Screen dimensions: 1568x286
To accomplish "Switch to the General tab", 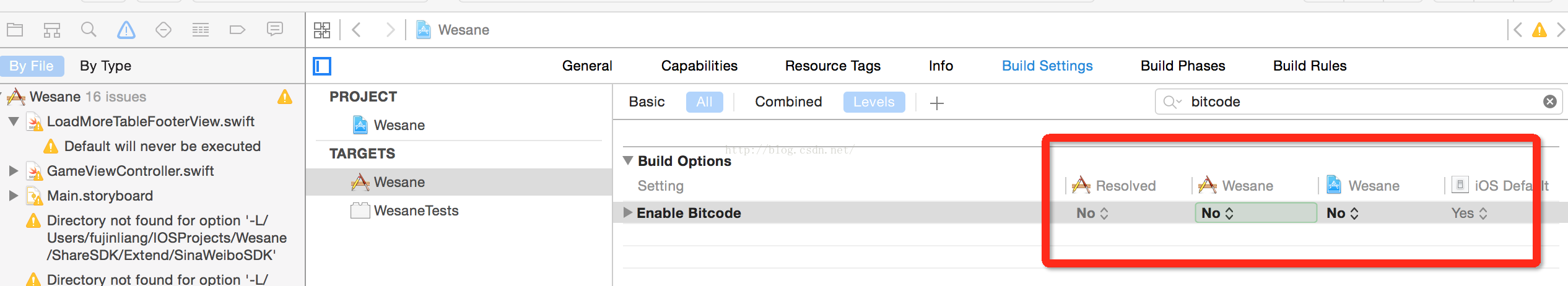I will pos(587,66).
